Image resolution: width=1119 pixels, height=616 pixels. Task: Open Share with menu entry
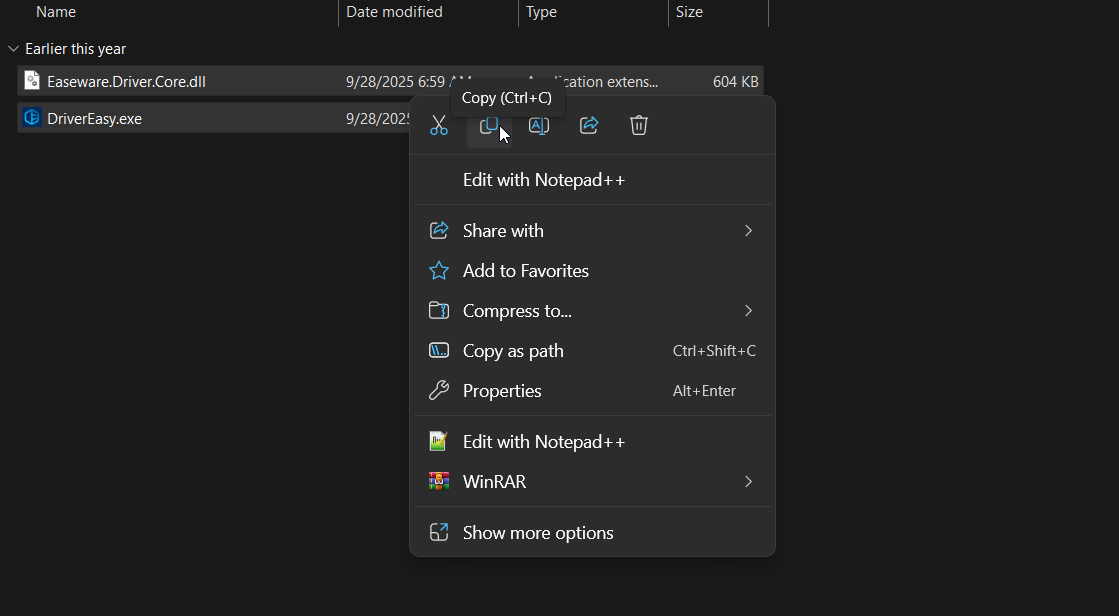point(592,231)
